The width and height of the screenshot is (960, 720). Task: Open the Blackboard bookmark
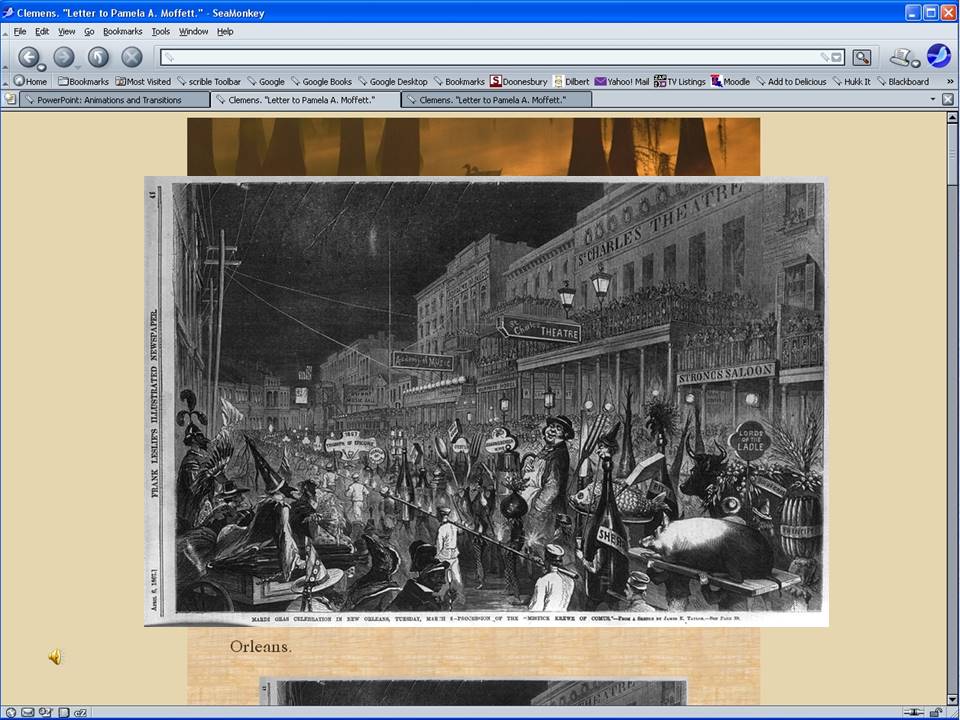(x=902, y=81)
